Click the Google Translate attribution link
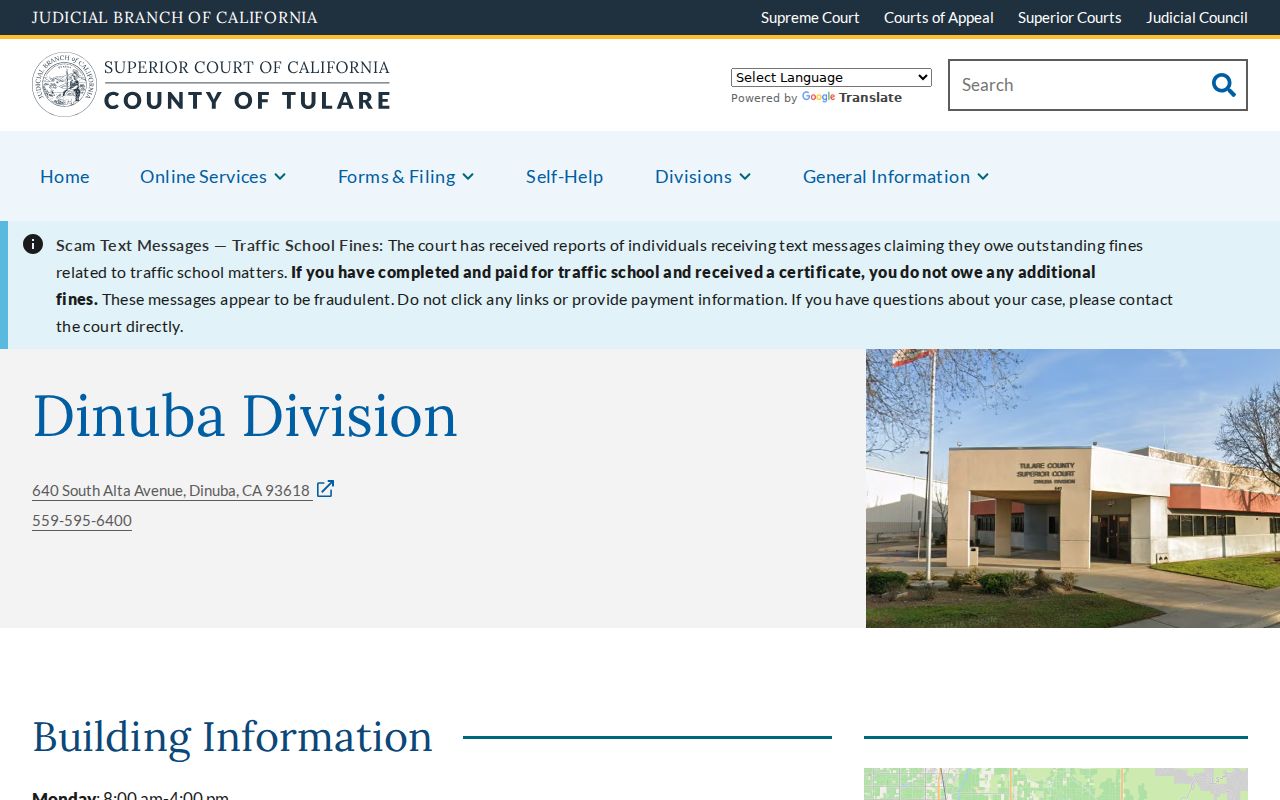The height and width of the screenshot is (800, 1280). (x=852, y=98)
